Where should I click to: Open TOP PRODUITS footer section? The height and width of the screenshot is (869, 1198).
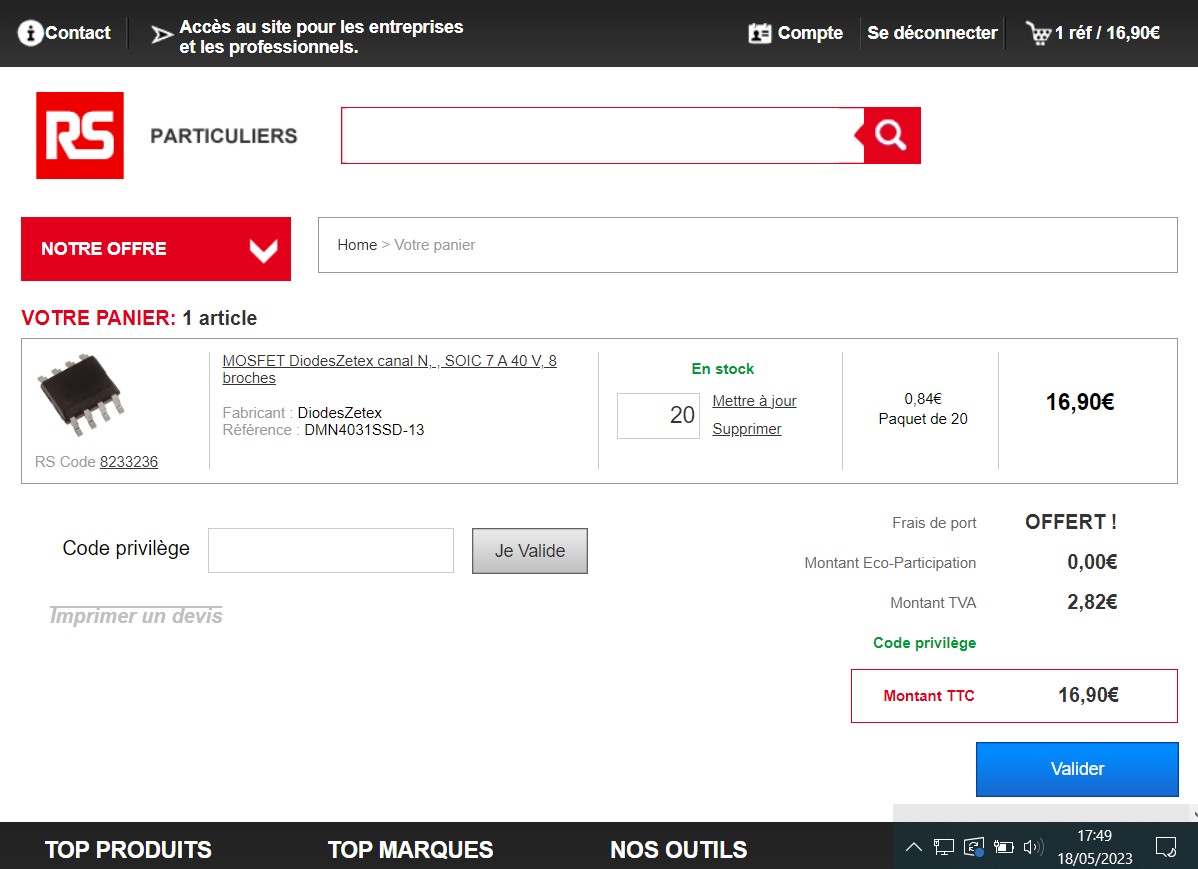coord(128,850)
